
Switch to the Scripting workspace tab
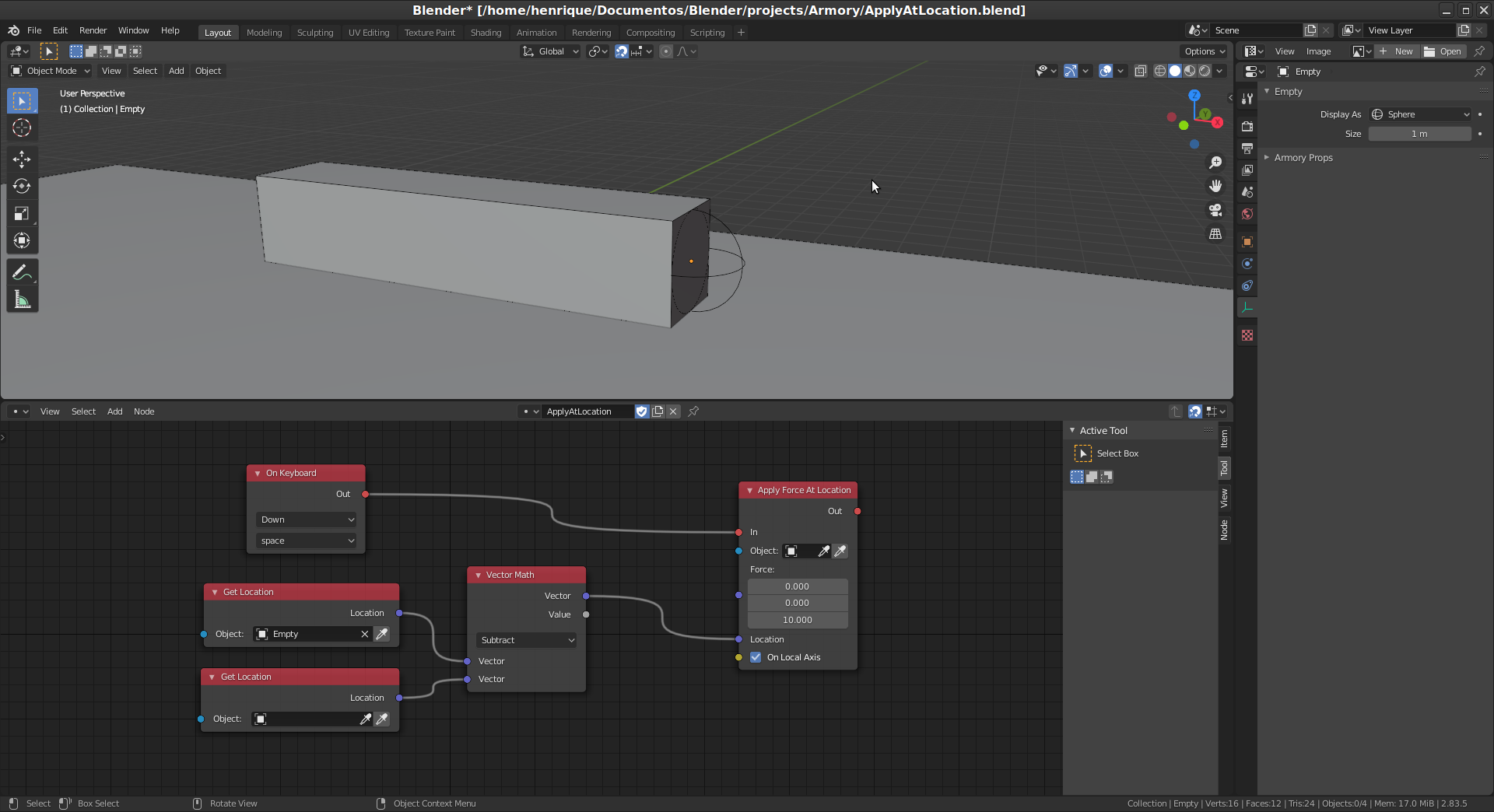click(x=707, y=33)
